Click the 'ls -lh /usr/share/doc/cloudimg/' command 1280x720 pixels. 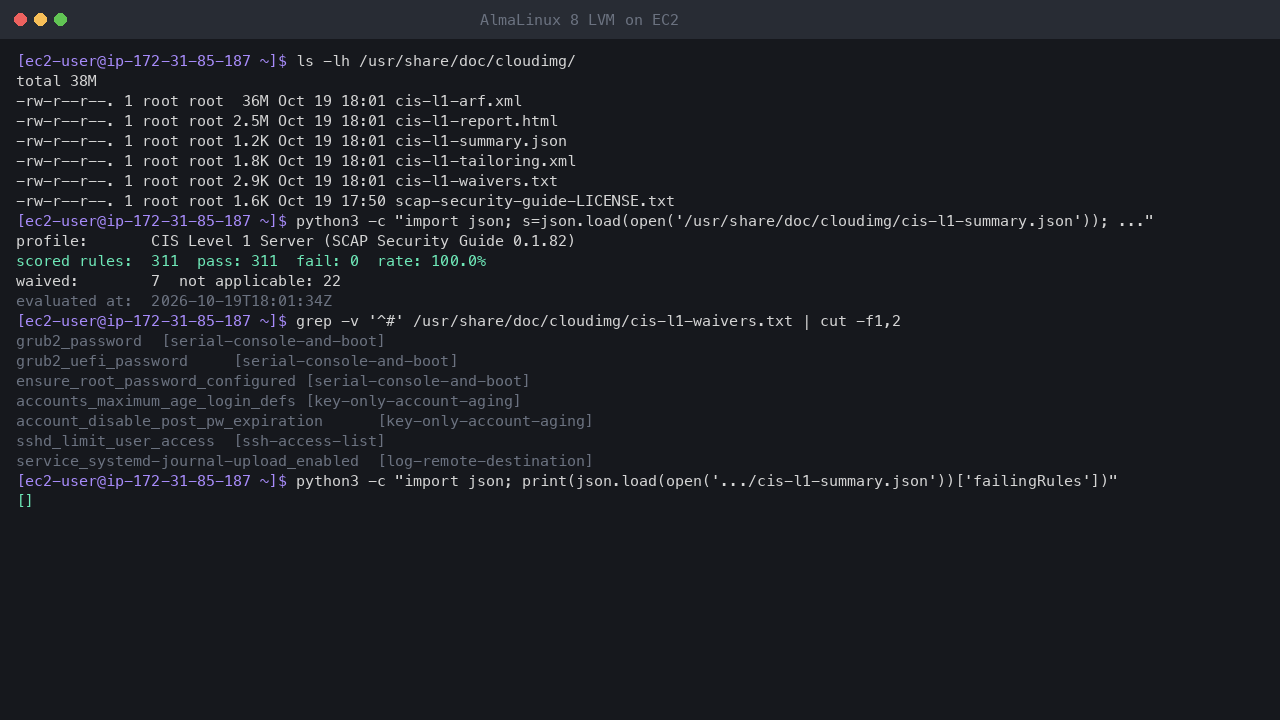click(436, 61)
